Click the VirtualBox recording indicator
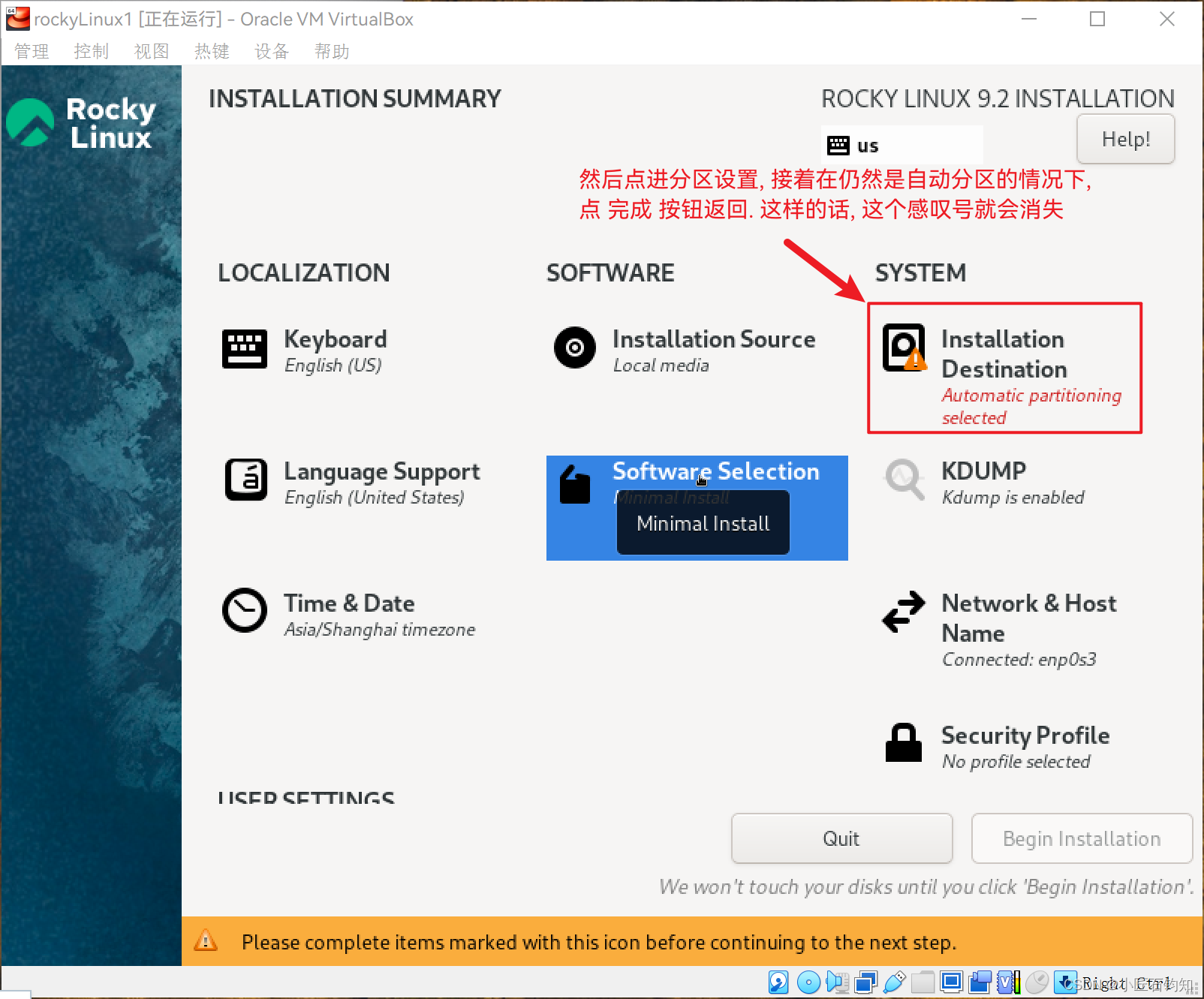The width and height of the screenshot is (1204, 999). coord(980,982)
